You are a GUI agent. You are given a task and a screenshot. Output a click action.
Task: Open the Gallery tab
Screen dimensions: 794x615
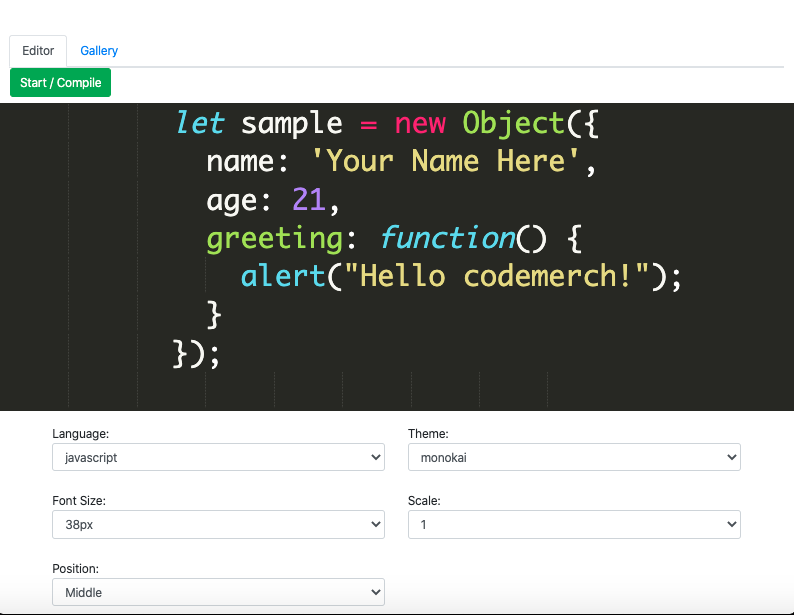tap(99, 51)
